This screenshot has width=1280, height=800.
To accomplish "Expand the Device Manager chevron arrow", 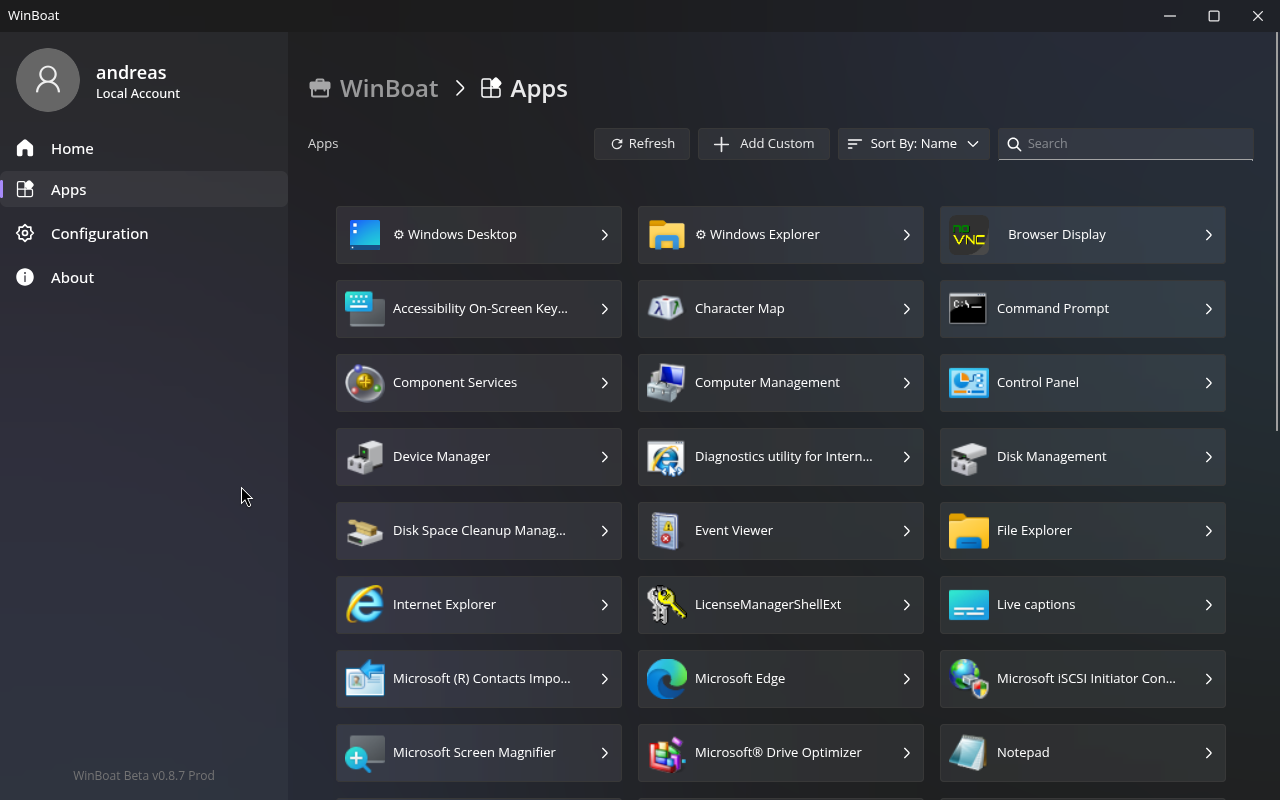I will click(604, 457).
